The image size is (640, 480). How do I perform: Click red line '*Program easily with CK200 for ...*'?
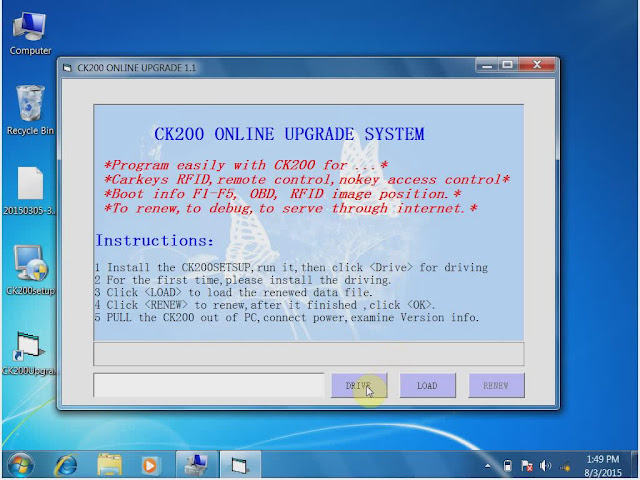point(246,165)
